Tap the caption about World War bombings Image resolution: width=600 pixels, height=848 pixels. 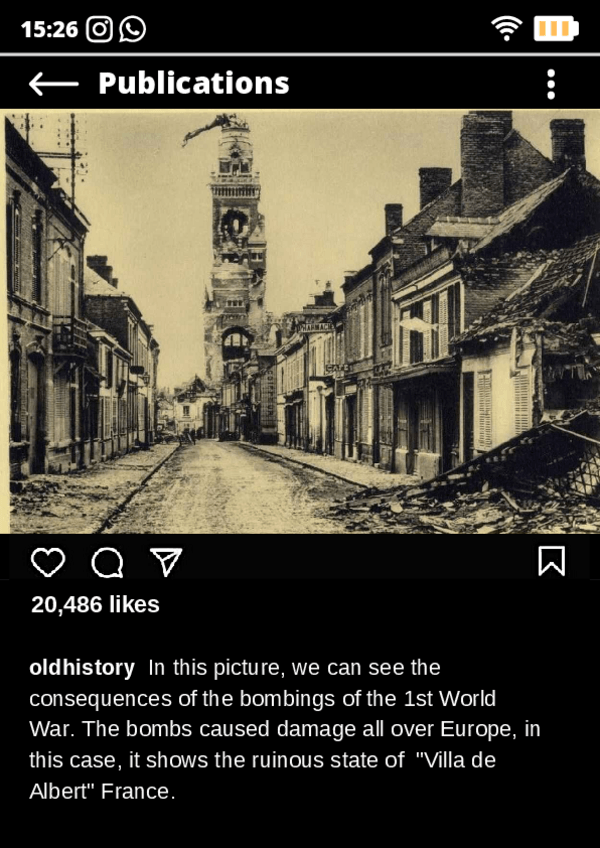285,730
